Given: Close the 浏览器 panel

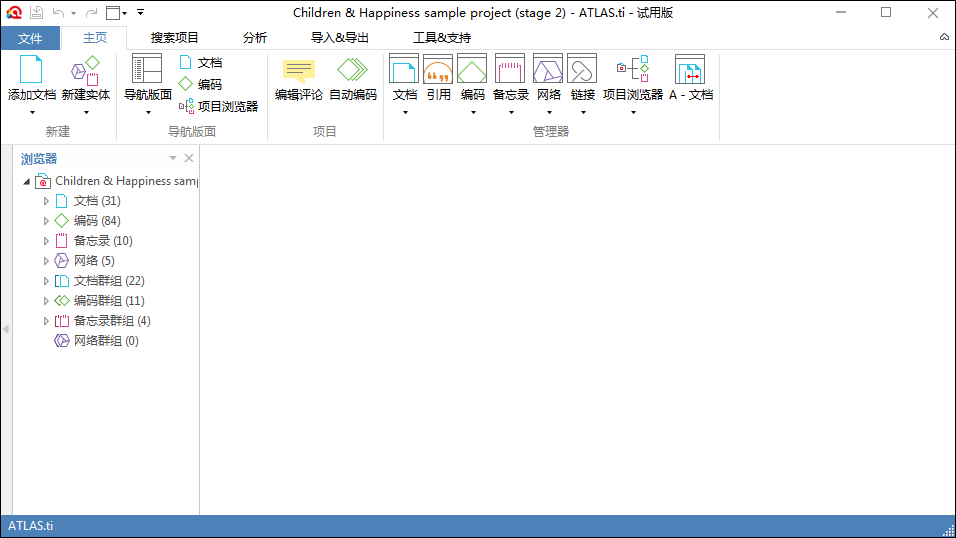Looking at the screenshot, I should (189, 158).
